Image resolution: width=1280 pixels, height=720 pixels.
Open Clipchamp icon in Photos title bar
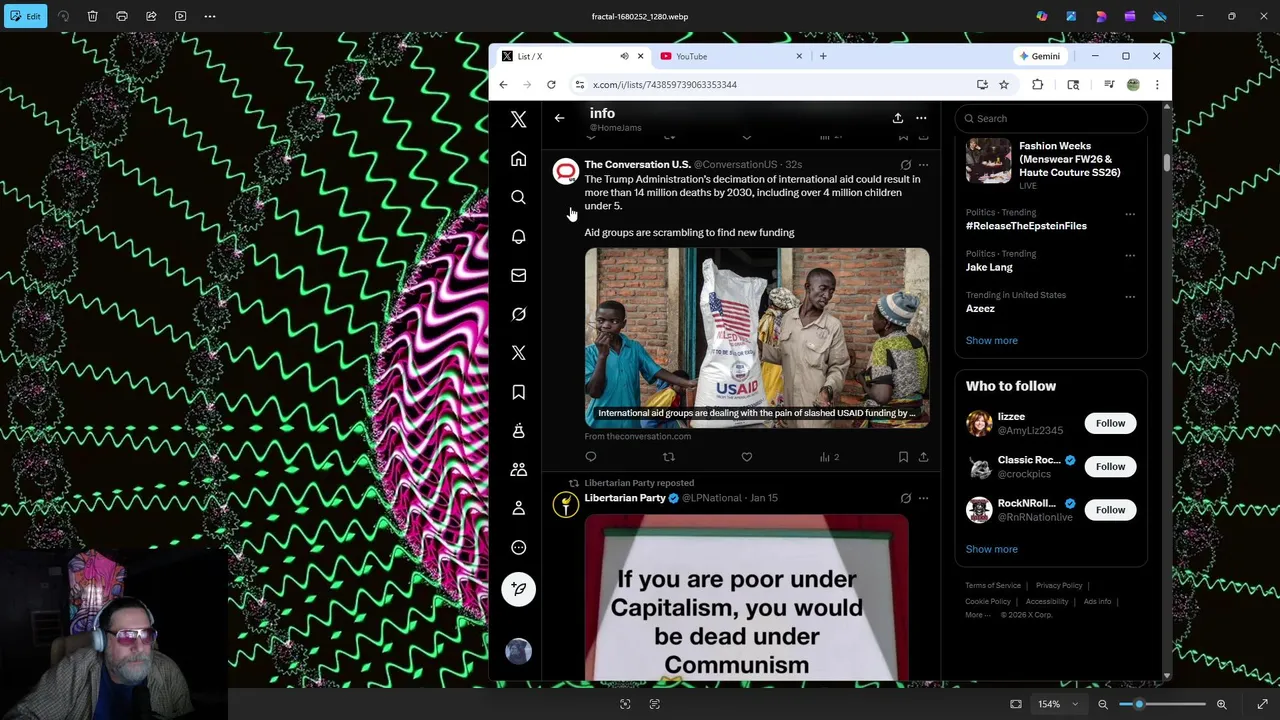pos(1130,16)
